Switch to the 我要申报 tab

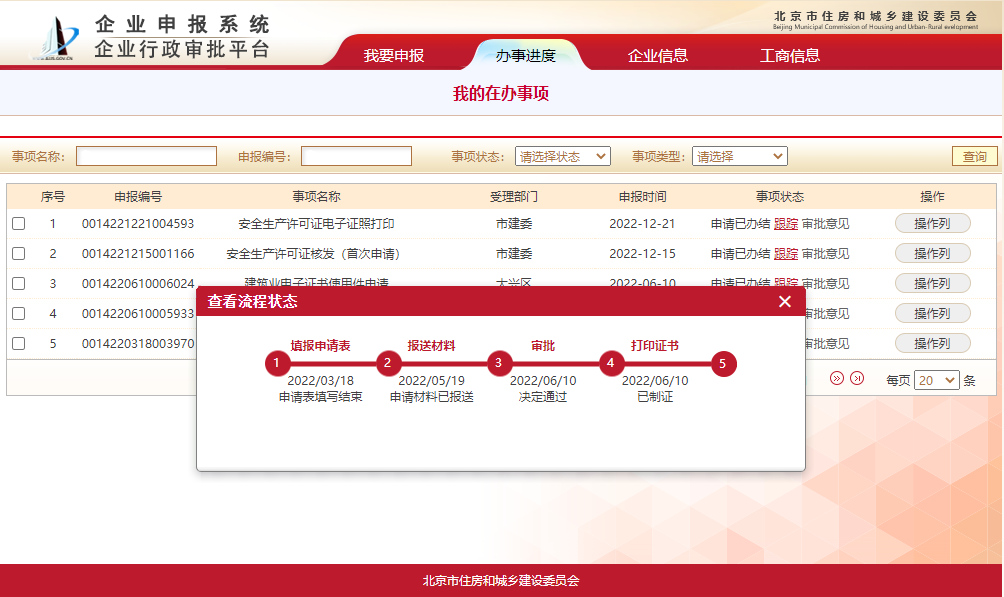[393, 55]
